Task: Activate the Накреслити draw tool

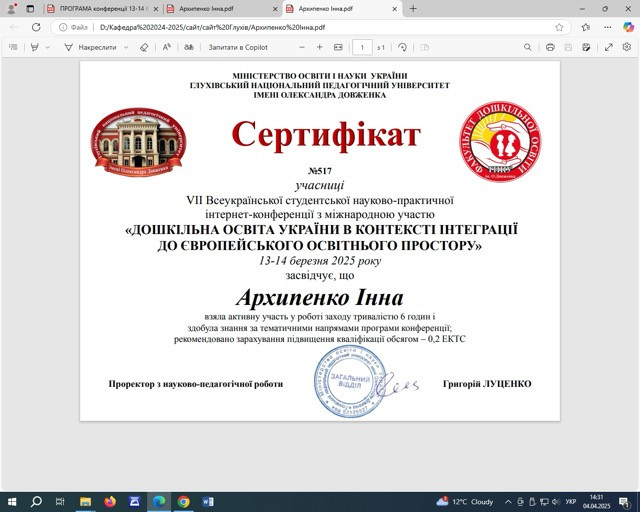Action: [91, 47]
